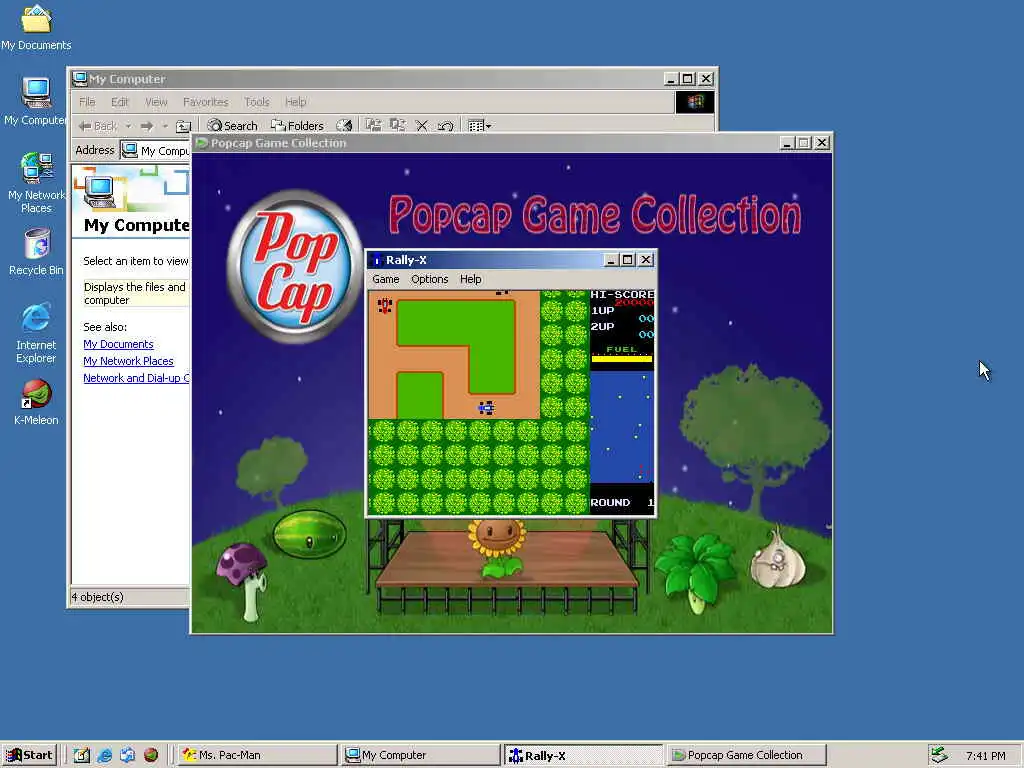The image size is (1024, 768).
Task: Open Help menu in My Computer window
Action: pyautogui.click(x=295, y=102)
